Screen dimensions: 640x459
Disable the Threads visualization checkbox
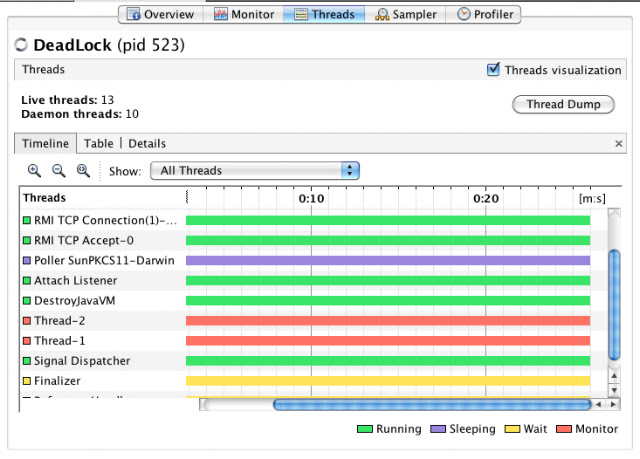[493, 69]
